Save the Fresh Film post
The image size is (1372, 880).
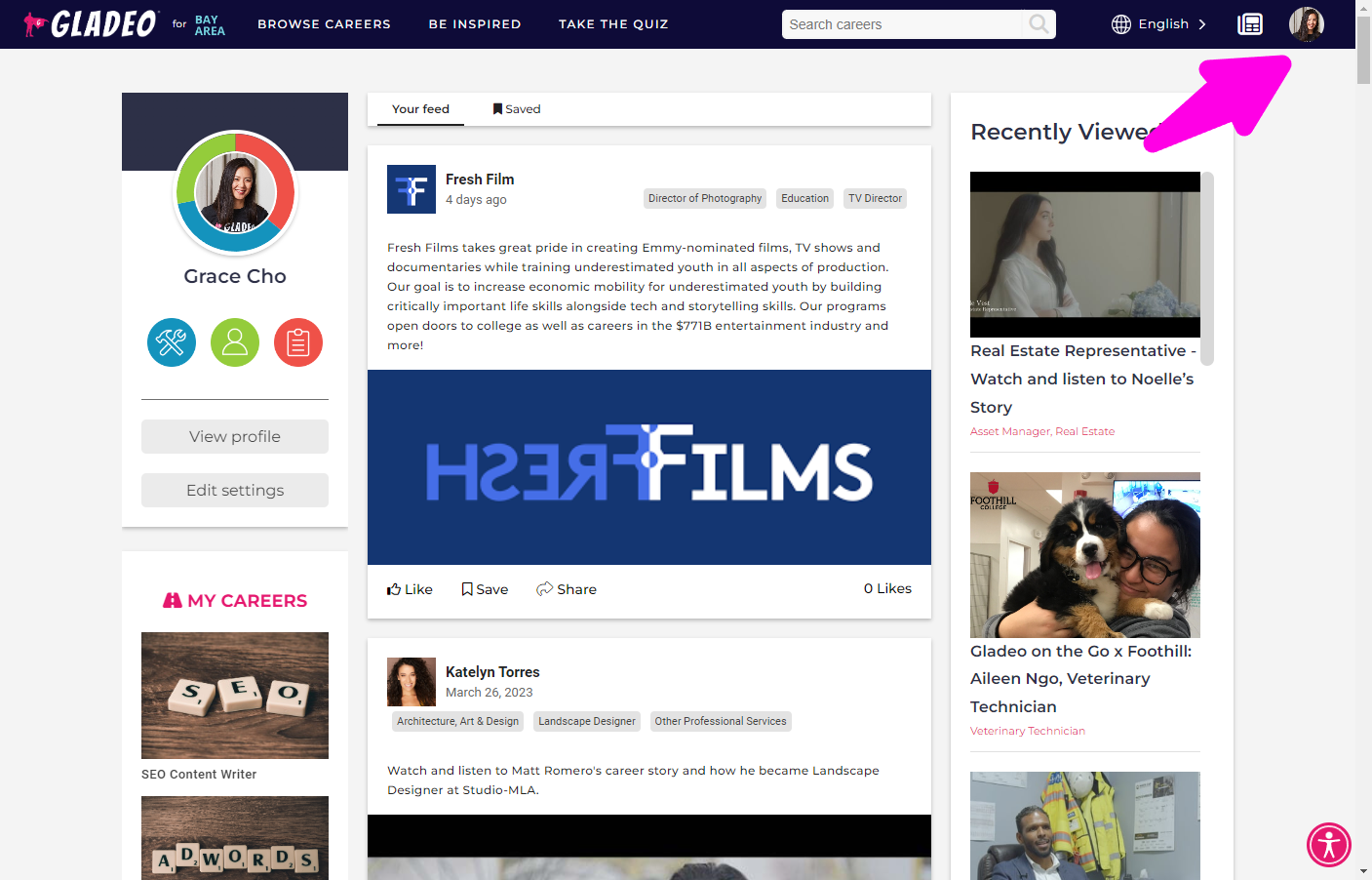(485, 589)
